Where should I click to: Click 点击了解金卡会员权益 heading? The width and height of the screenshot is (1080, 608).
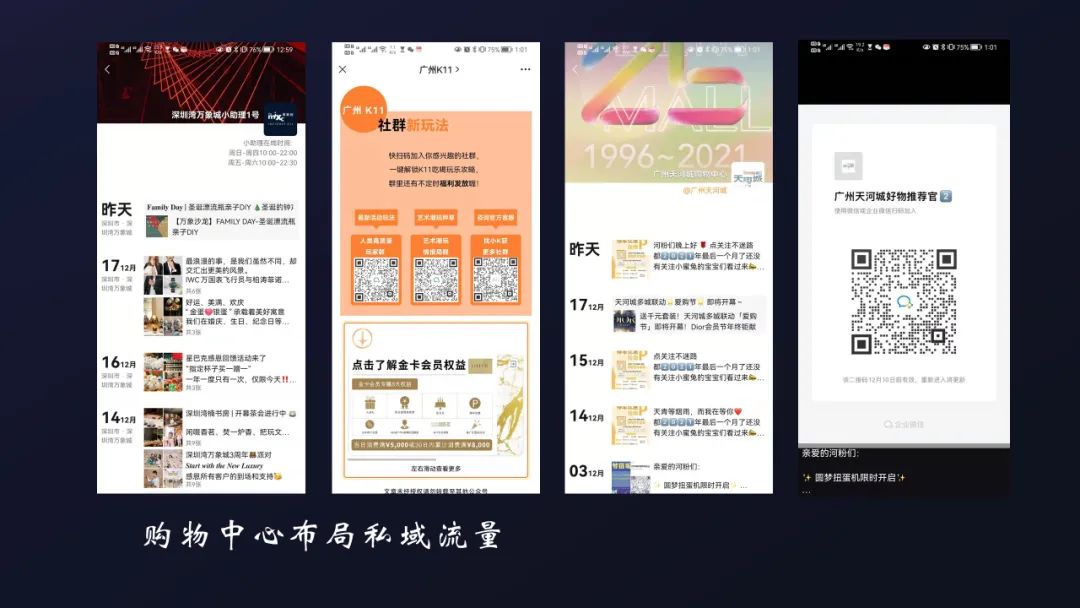pos(409,366)
